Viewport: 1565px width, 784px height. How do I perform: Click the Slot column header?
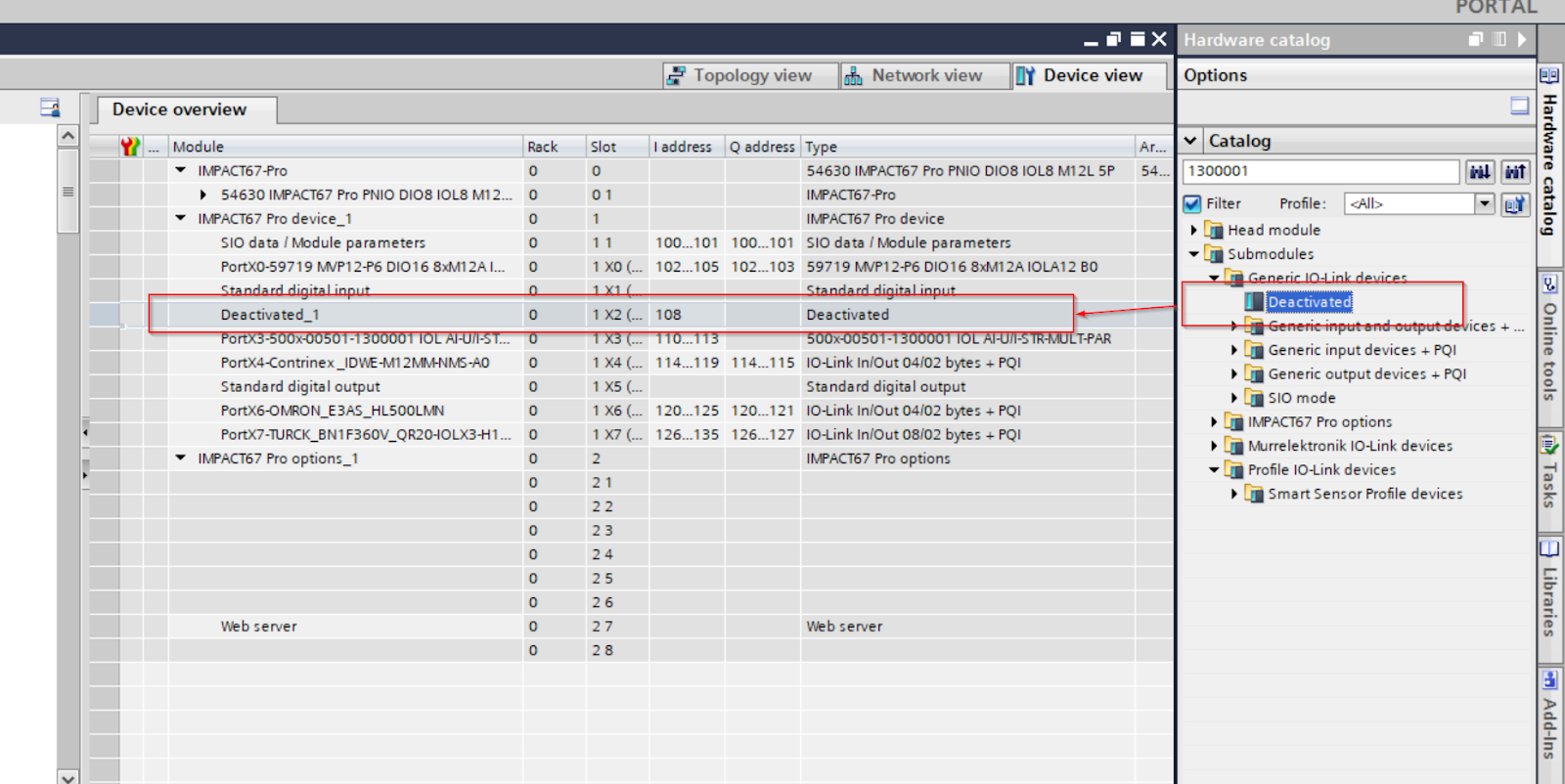click(x=617, y=147)
